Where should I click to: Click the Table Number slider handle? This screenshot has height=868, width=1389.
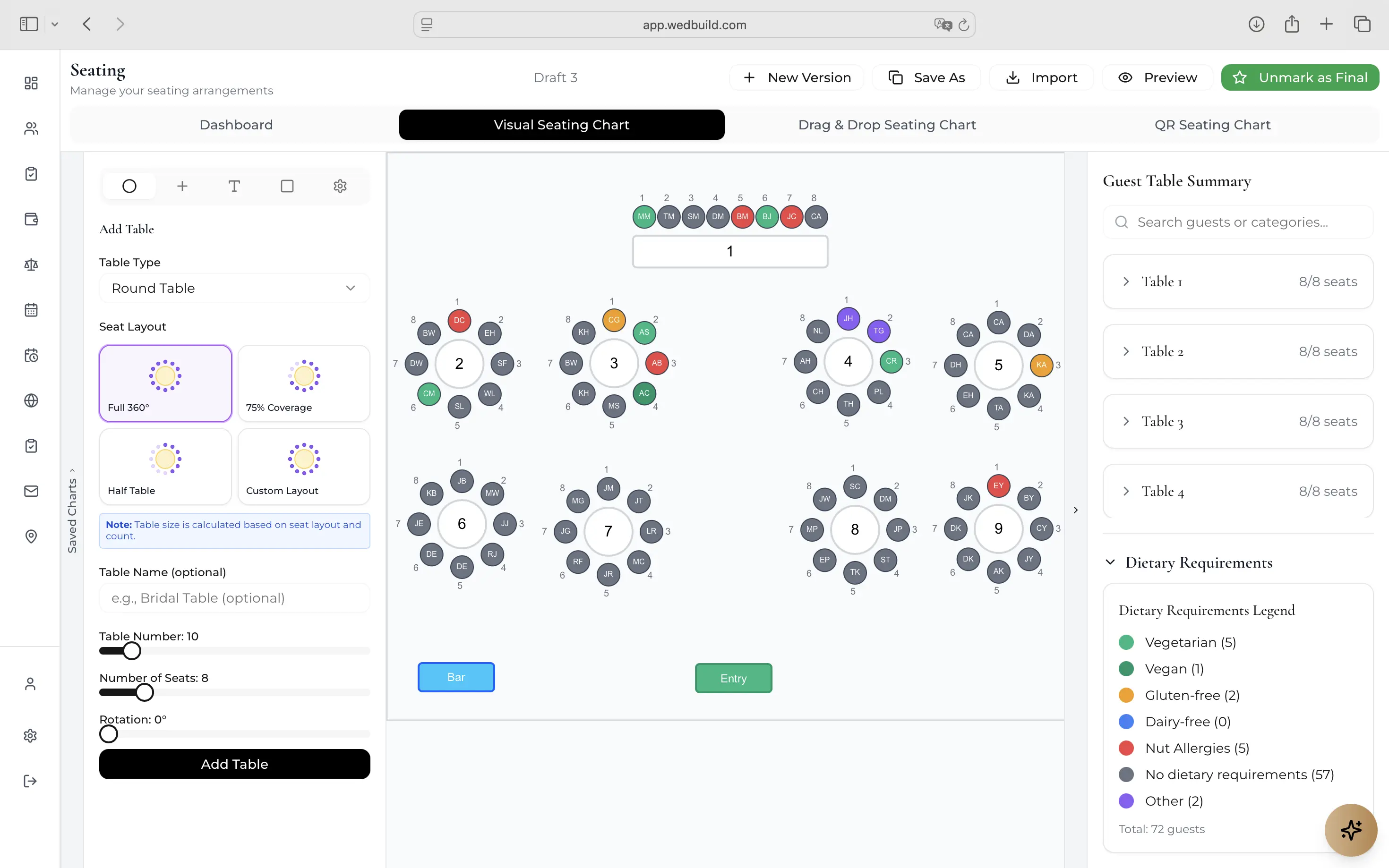click(x=132, y=651)
